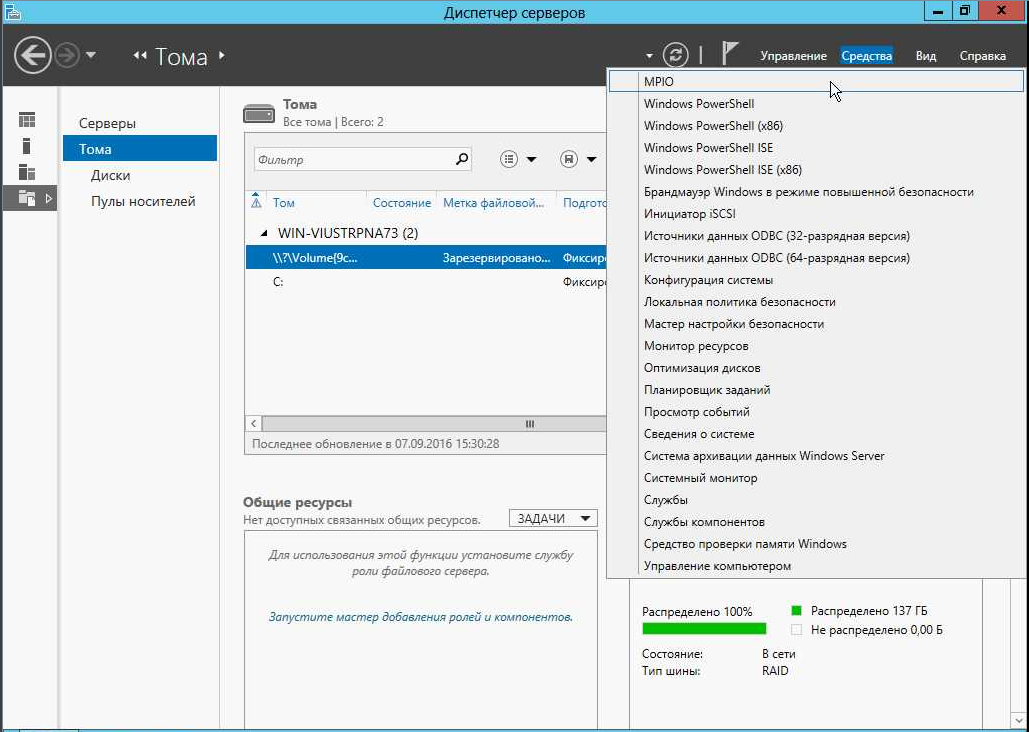
Task: Open Локальная политика безопасности
Action: tap(816, 302)
